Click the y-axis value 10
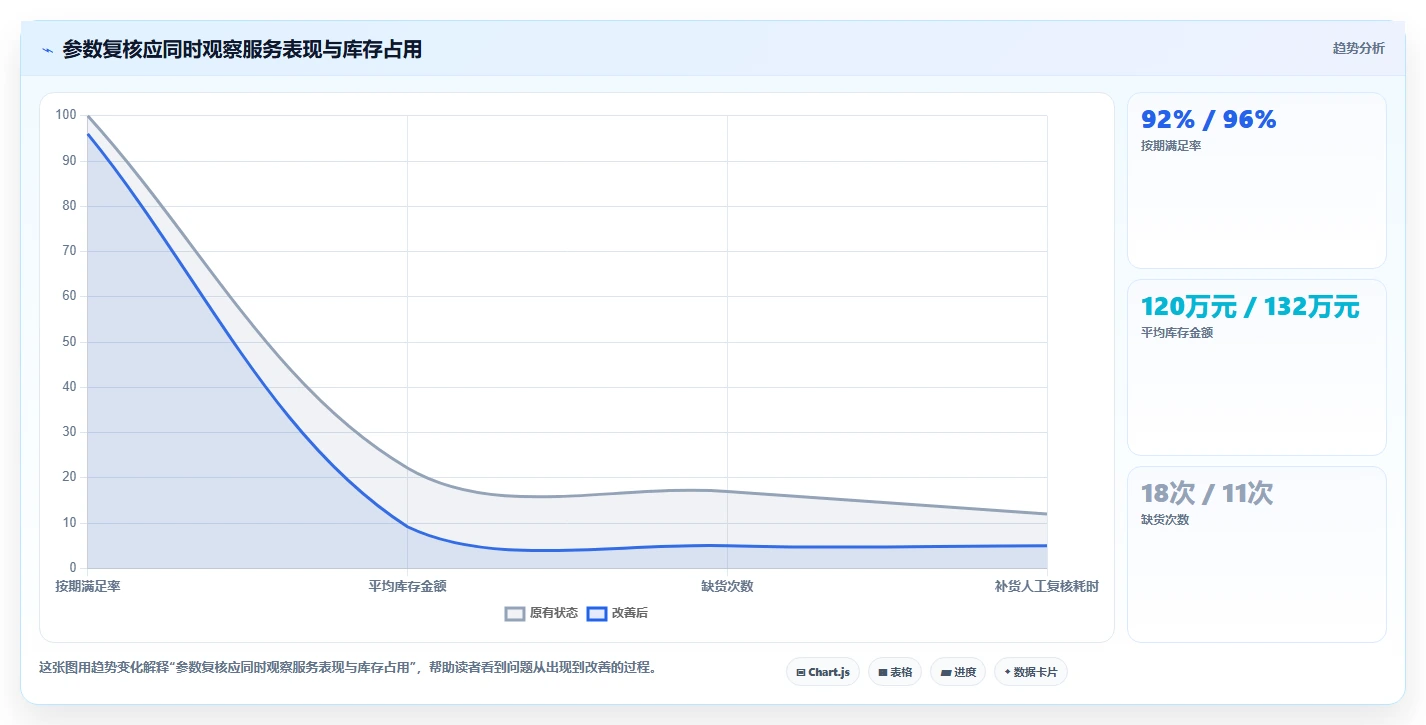Image resolution: width=1426 pixels, height=725 pixels. coord(70,523)
